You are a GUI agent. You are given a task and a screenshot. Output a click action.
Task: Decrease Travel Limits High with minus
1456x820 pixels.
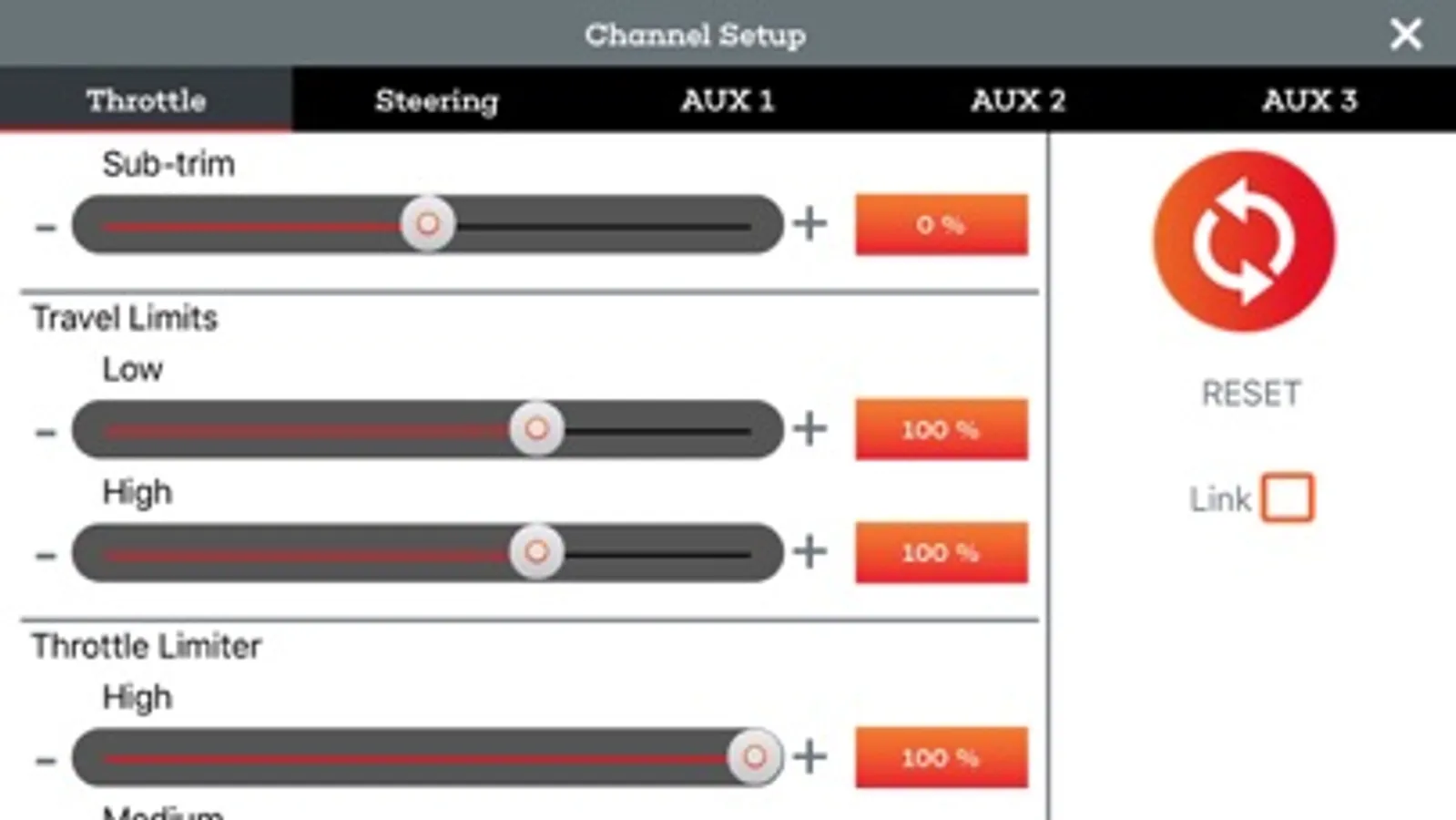pyautogui.click(x=46, y=553)
